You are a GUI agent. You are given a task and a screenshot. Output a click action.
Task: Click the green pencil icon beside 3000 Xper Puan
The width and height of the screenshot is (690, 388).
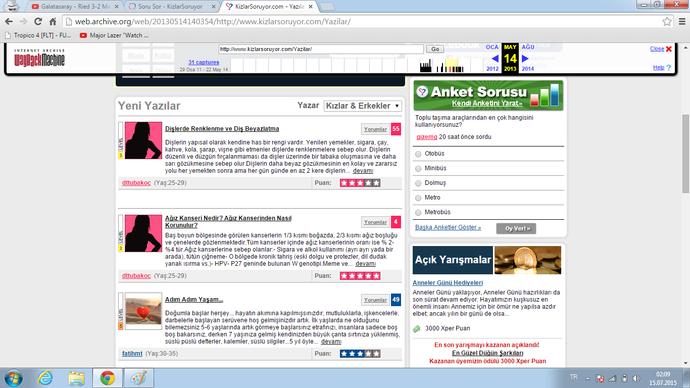click(x=416, y=329)
